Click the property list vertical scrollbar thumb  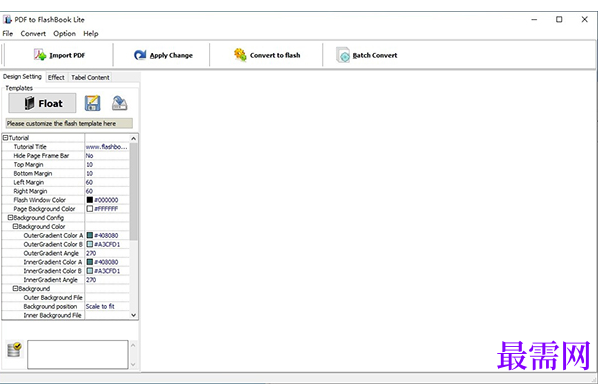pos(134,191)
